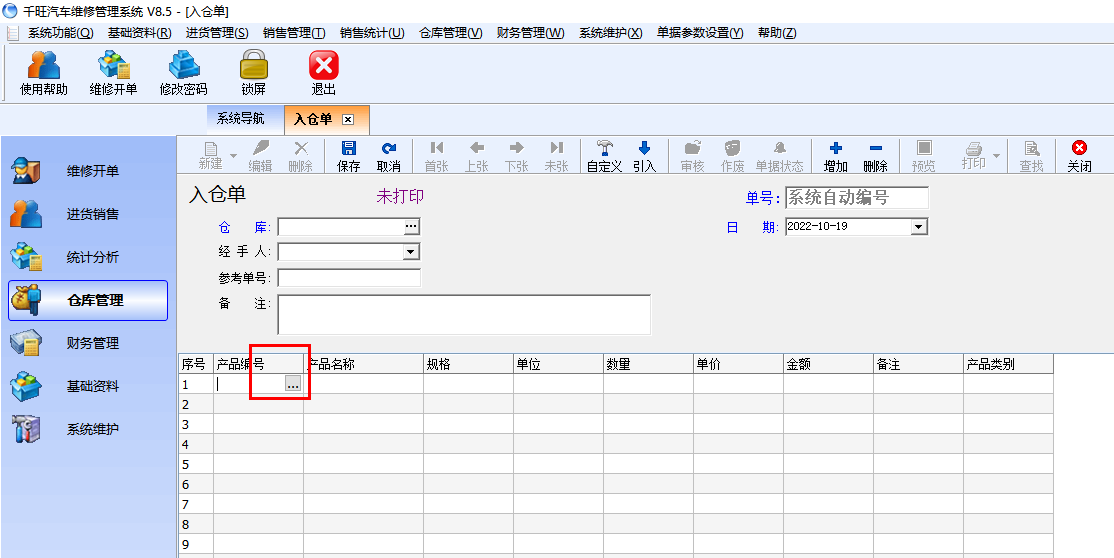
Task: Select 仓库管理 in the sidebar
Action: (x=88, y=301)
